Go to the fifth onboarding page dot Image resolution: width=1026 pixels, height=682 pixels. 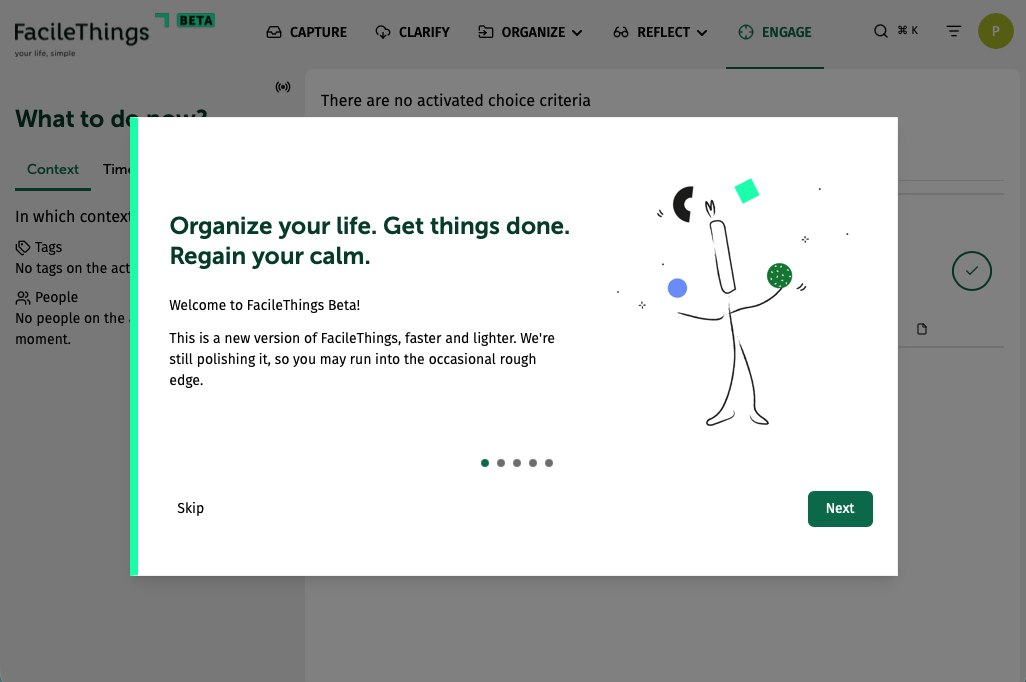[x=549, y=463]
